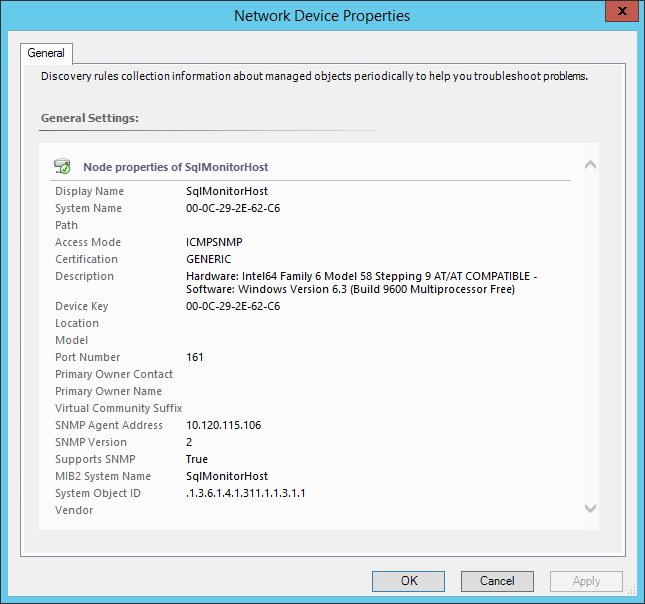This screenshot has width=645, height=604.
Task: Click the SNMP Agent Address label
Action: (109, 425)
